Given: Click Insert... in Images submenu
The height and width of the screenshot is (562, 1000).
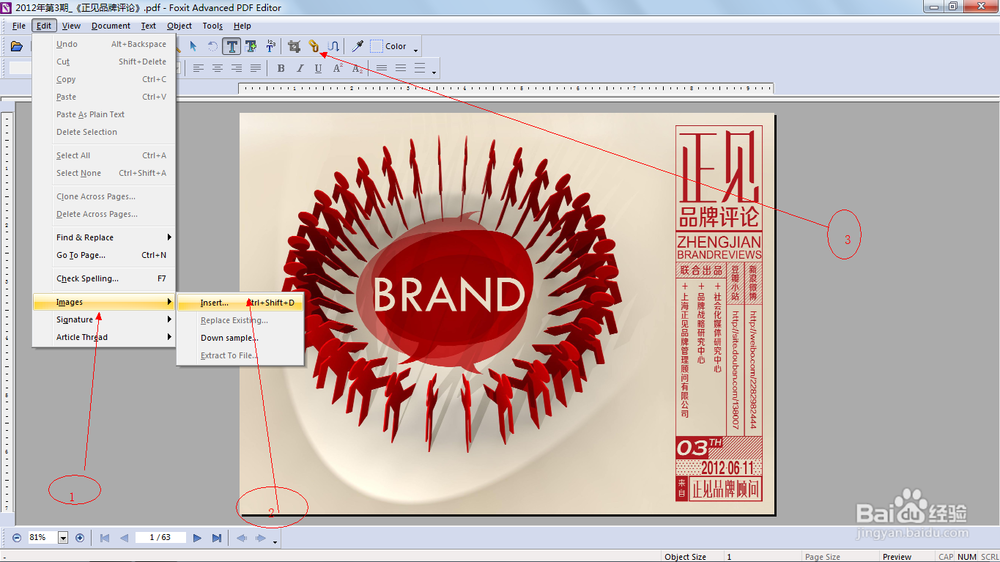Looking at the screenshot, I should point(240,303).
